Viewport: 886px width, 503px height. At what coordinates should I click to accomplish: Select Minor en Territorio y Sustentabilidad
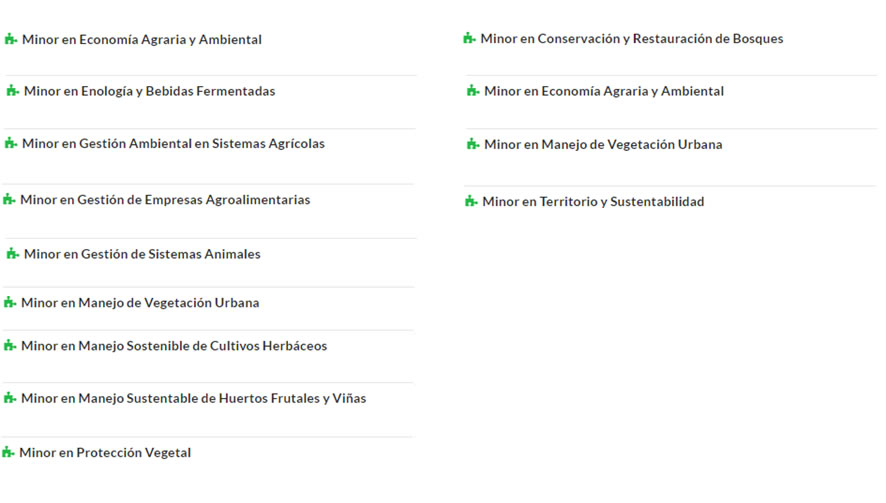(x=593, y=201)
